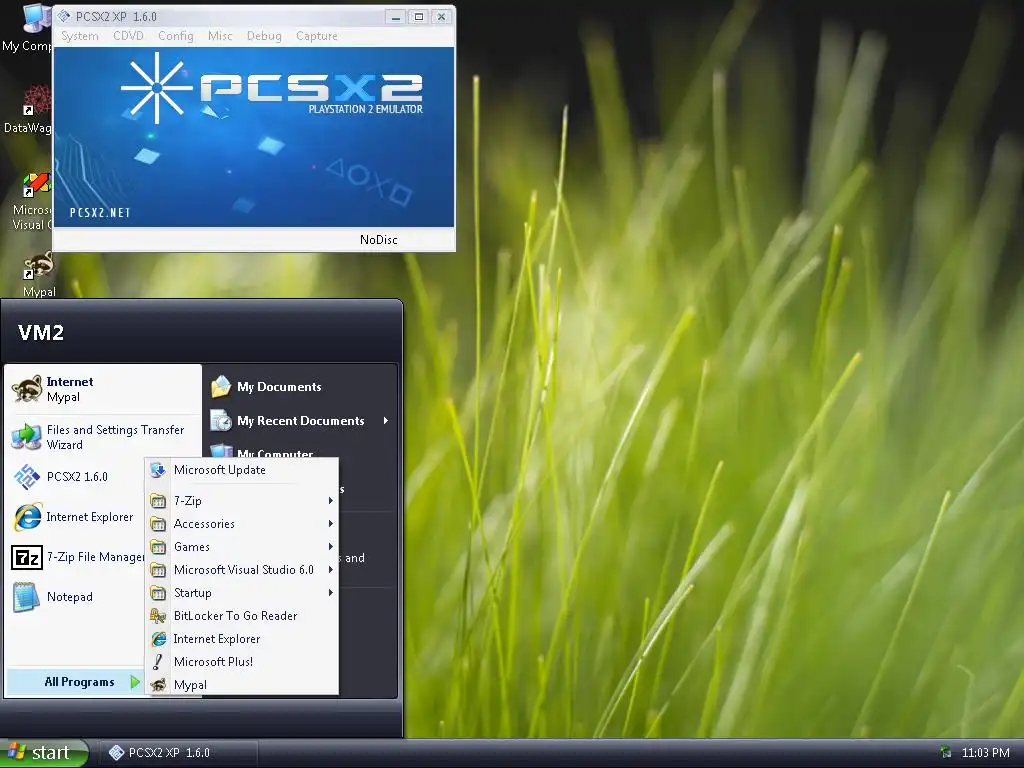Open 7-Zip File Manager from Start menu

[75, 557]
